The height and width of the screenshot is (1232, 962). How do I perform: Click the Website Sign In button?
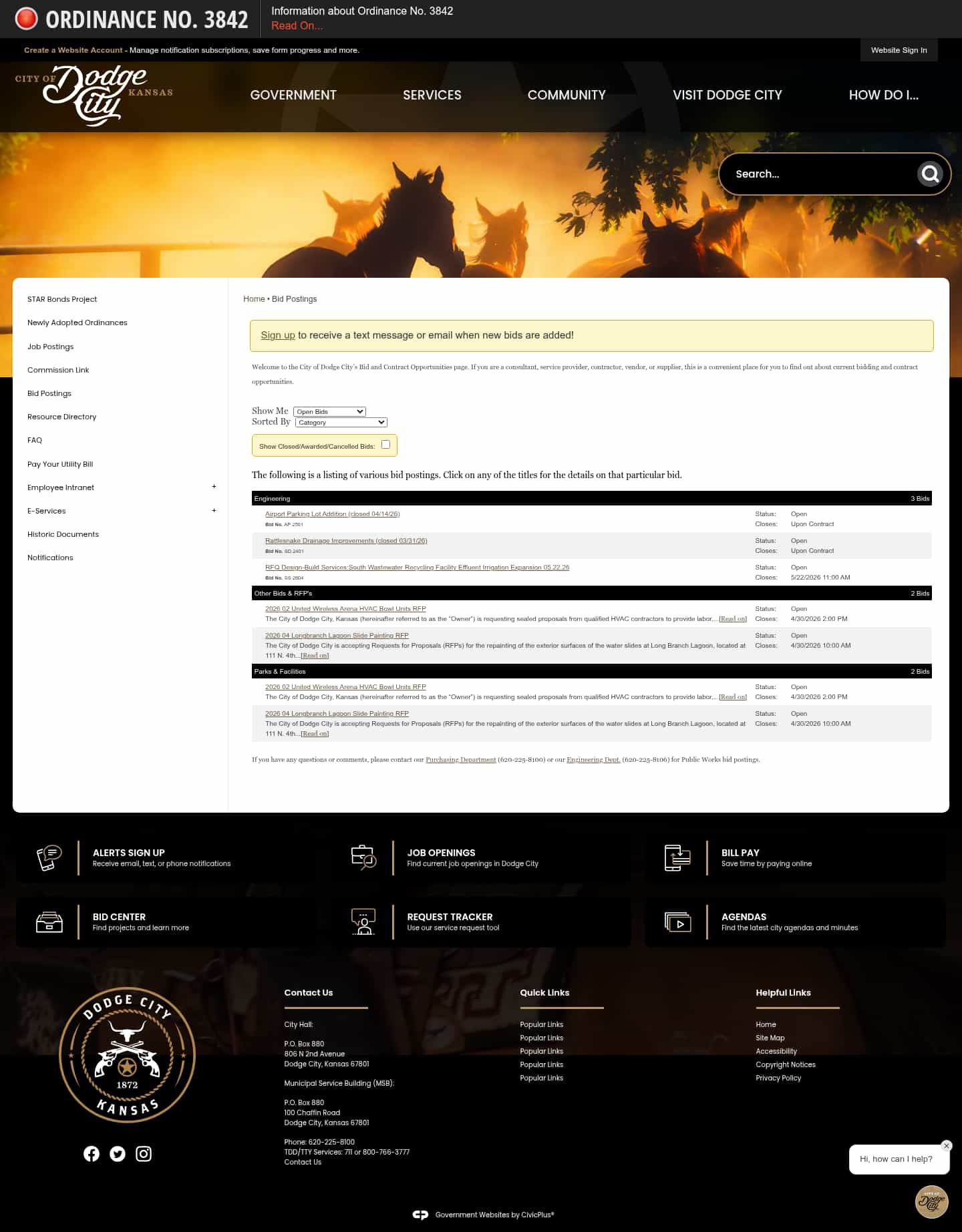[899, 50]
